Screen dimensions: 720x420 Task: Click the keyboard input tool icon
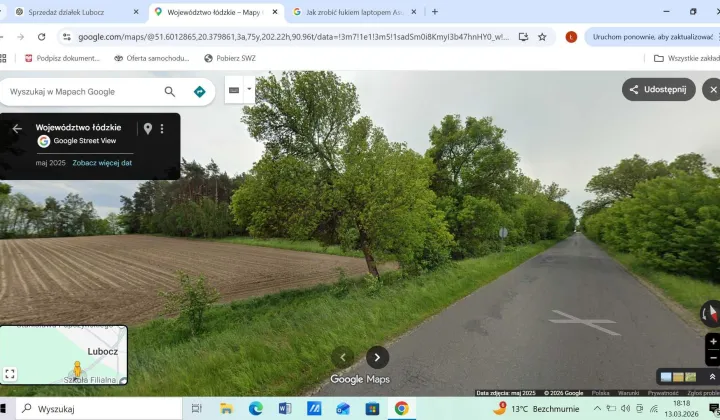coord(234,90)
